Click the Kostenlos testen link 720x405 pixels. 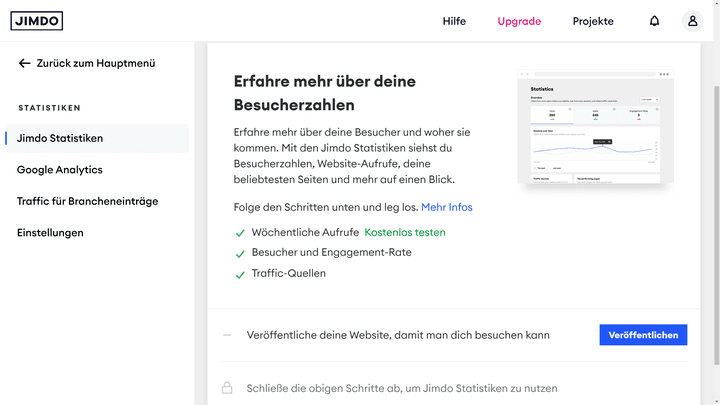click(405, 232)
